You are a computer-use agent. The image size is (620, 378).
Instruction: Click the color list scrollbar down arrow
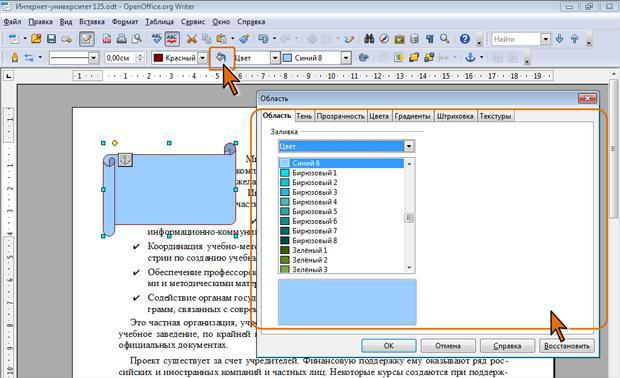409,268
